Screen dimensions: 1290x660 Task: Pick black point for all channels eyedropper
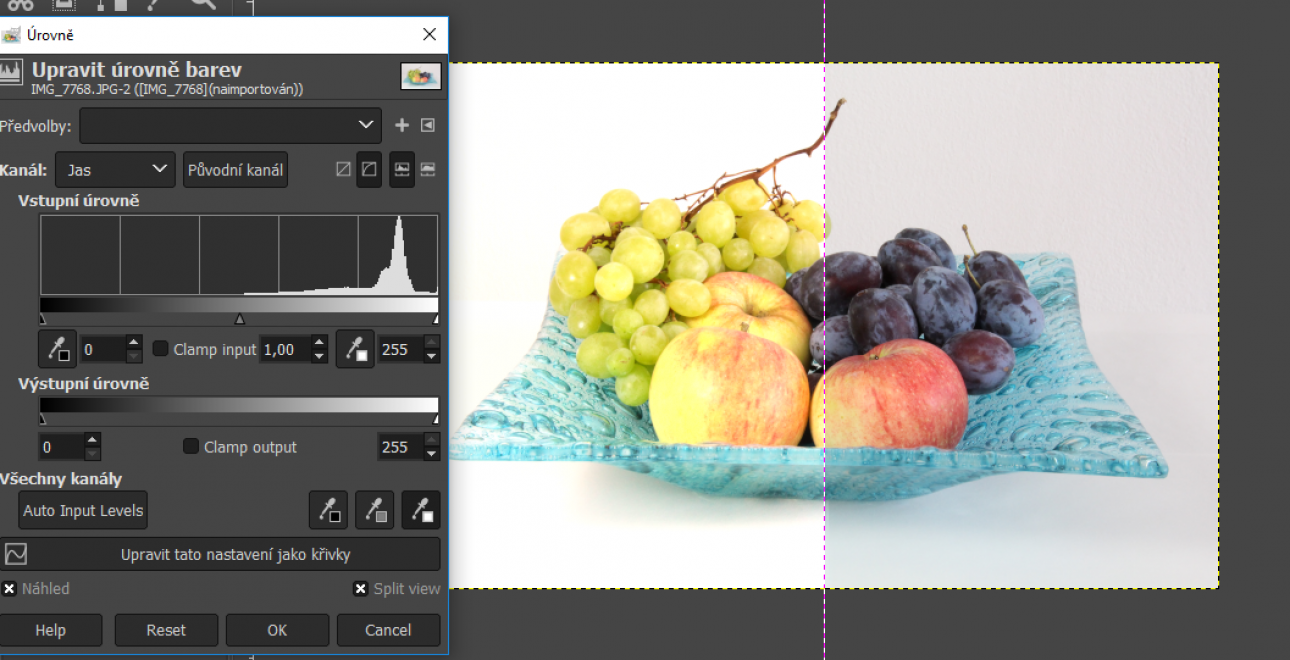pyautogui.click(x=328, y=510)
